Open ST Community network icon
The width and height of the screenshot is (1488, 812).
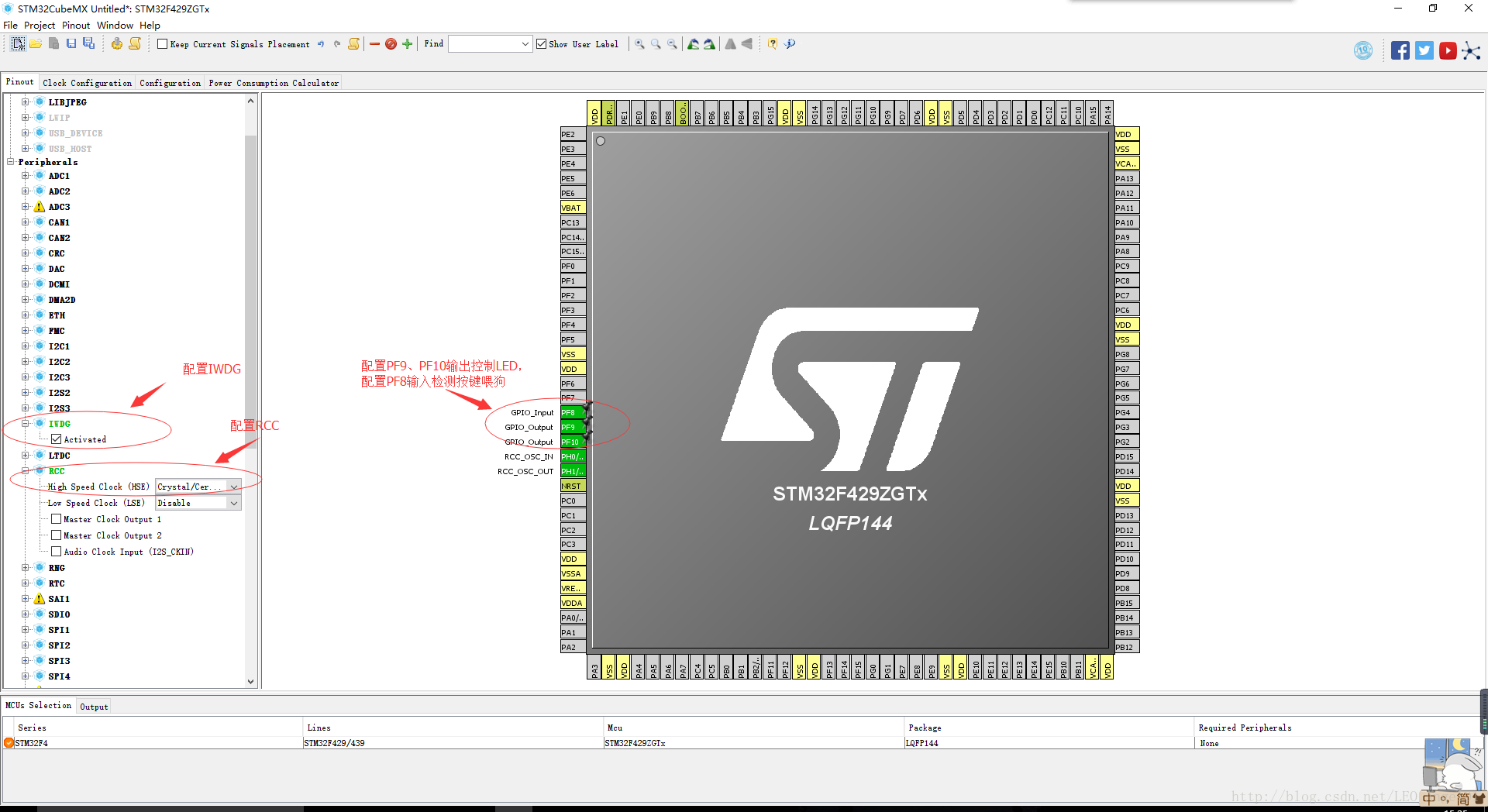[1471, 51]
